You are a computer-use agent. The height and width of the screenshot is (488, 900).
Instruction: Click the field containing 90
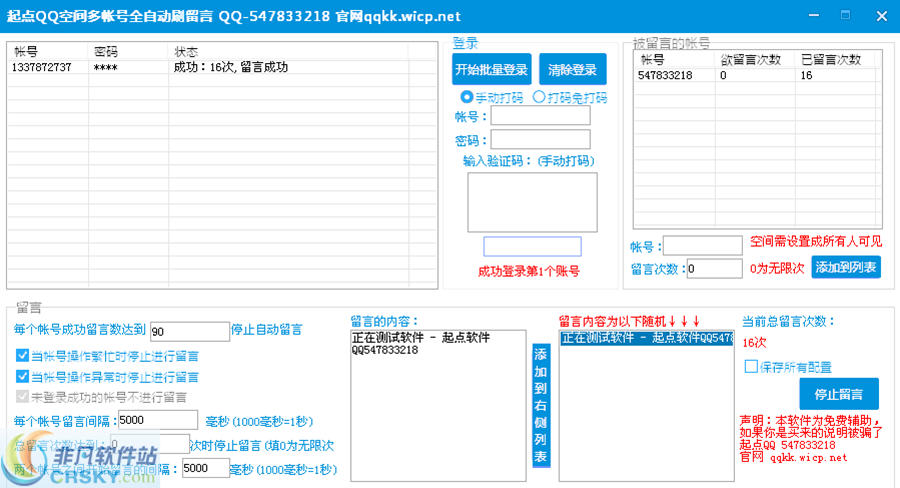click(x=189, y=331)
